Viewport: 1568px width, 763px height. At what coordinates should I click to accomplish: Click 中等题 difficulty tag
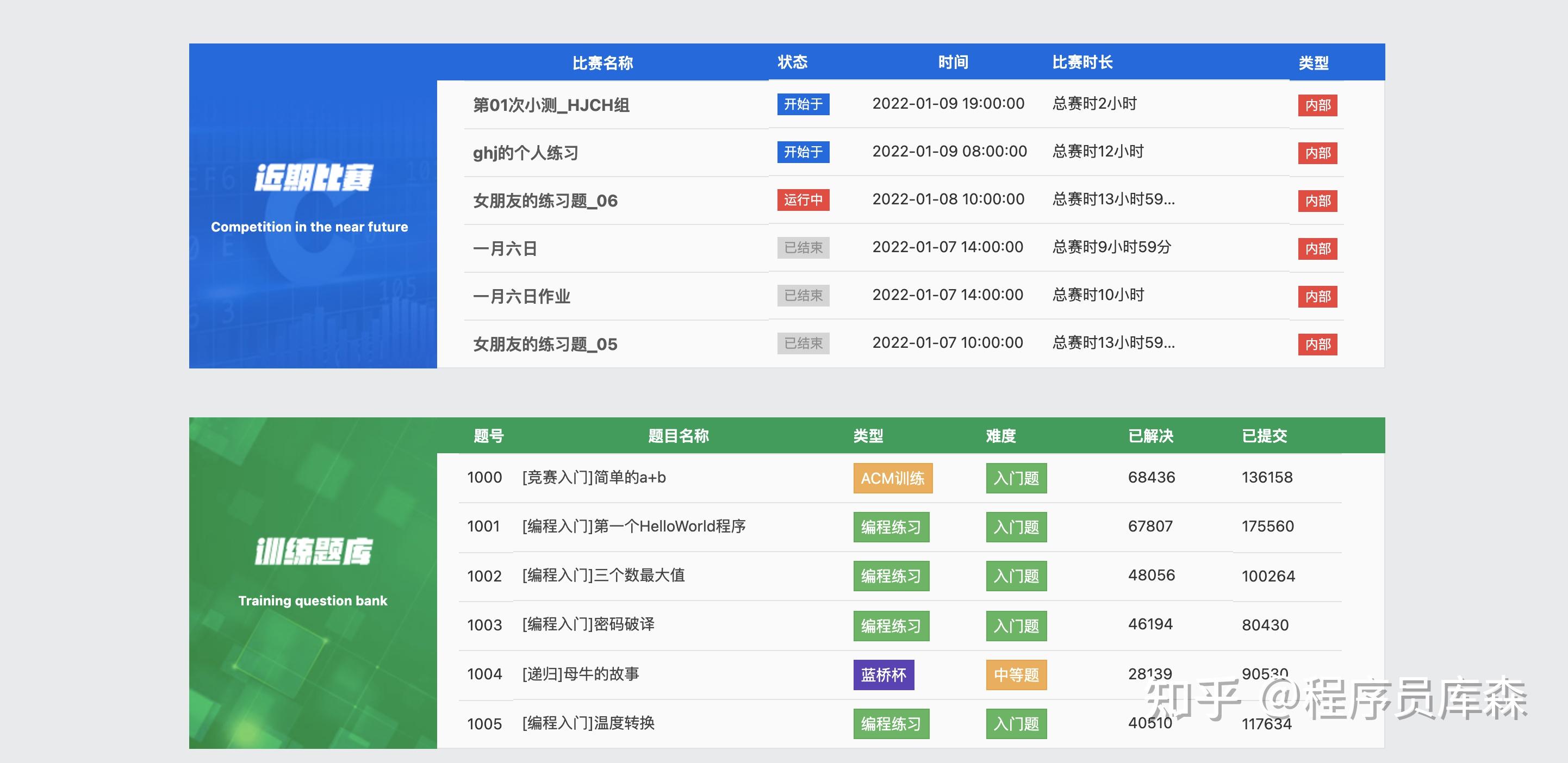tap(1016, 675)
